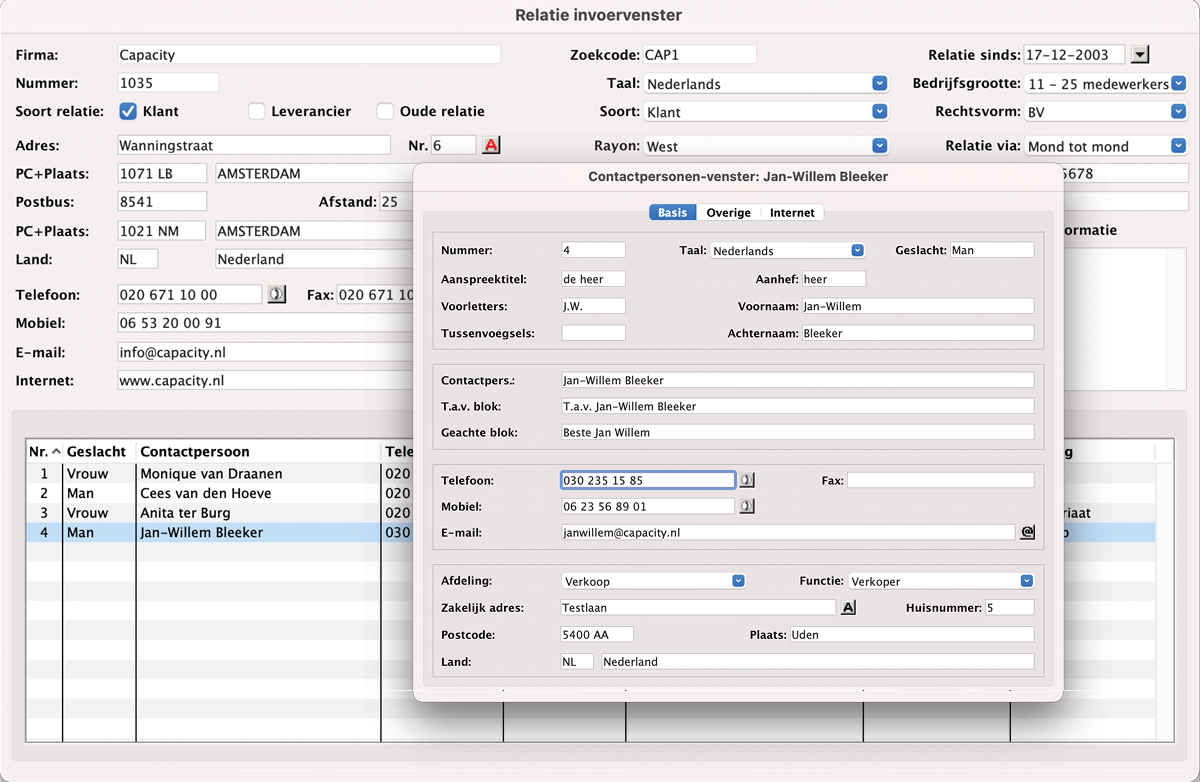1200x782 pixels.
Task: Enable the Leverancier checkbox
Action: click(x=257, y=111)
